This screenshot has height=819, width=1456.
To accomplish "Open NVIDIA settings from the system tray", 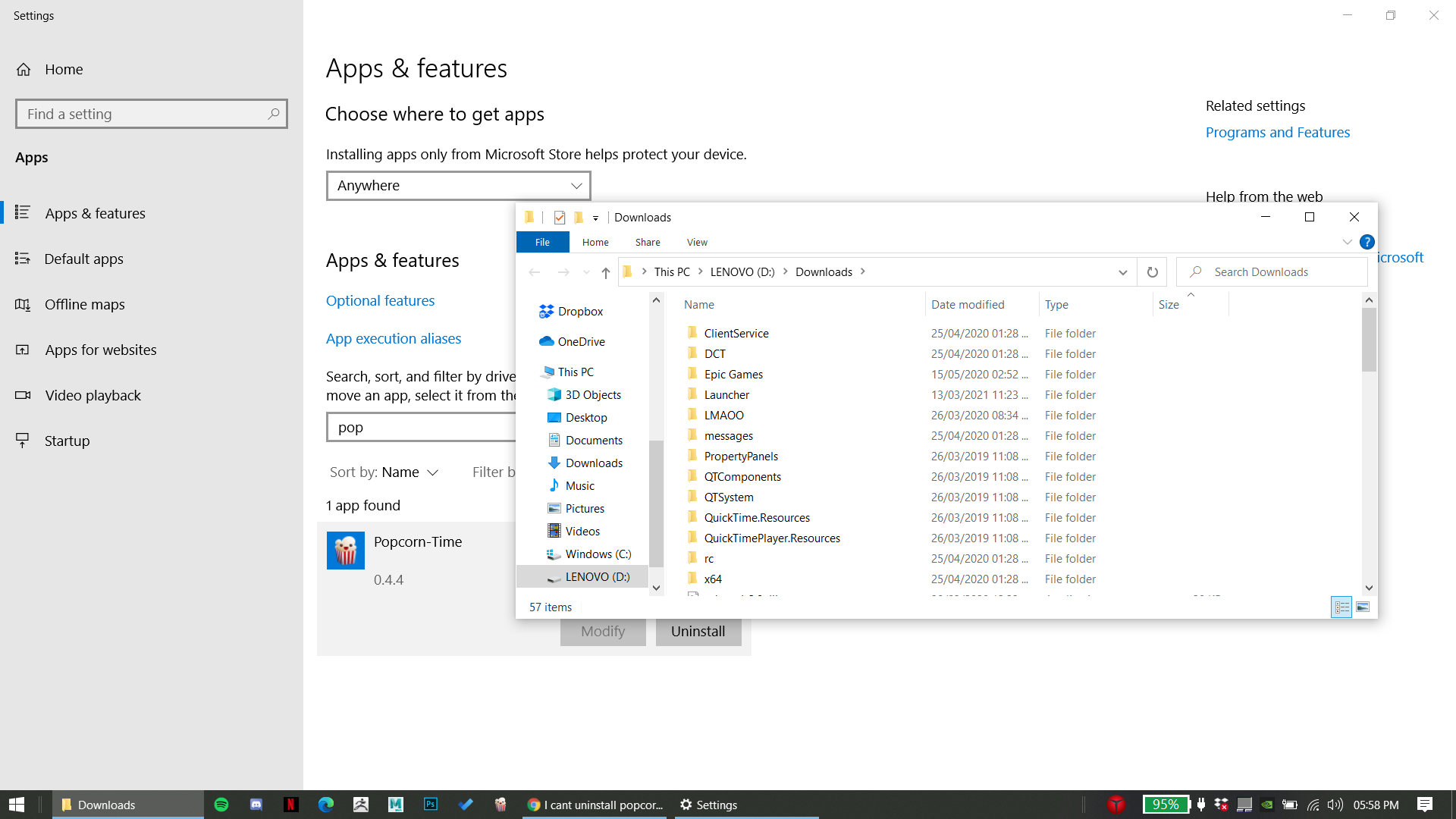I will click(1266, 805).
